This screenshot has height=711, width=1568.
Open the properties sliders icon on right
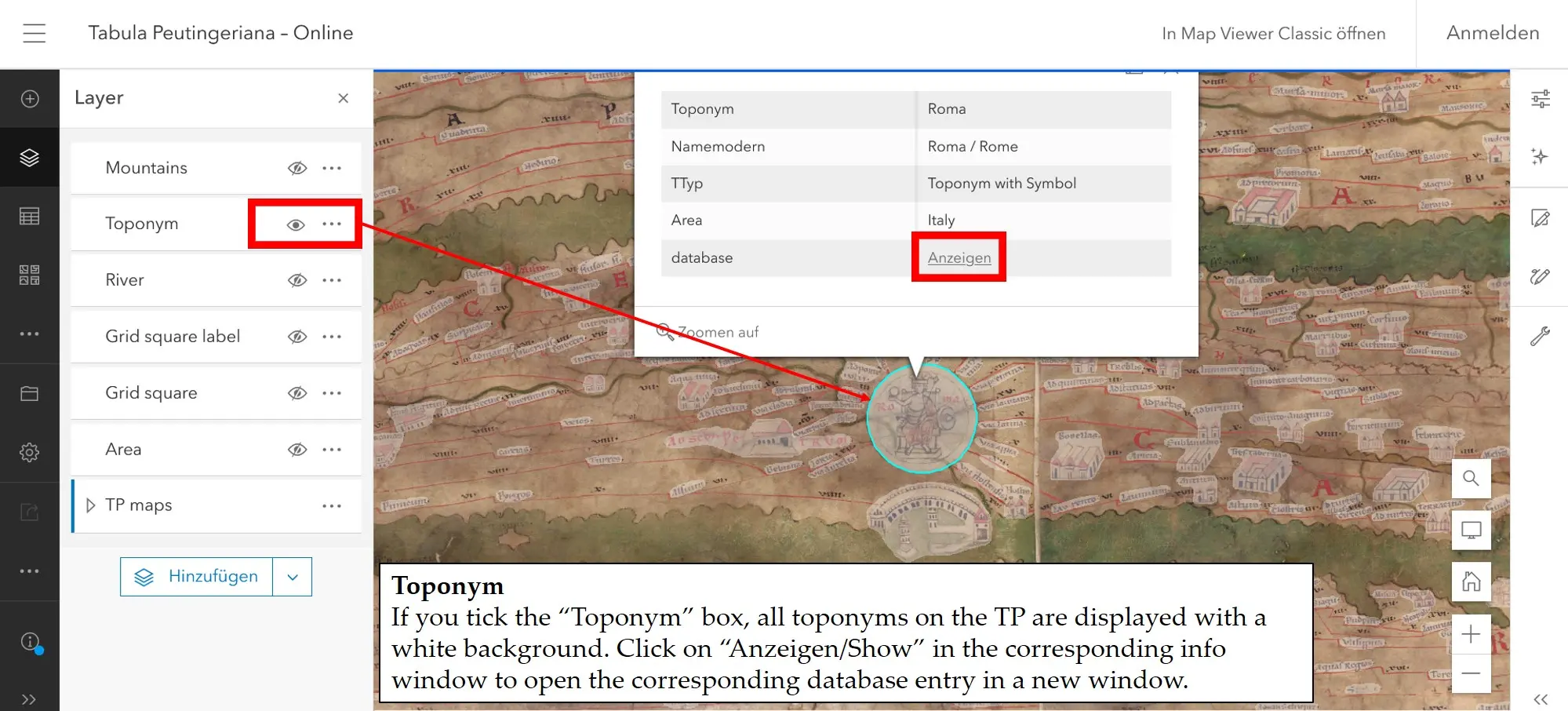click(1541, 99)
